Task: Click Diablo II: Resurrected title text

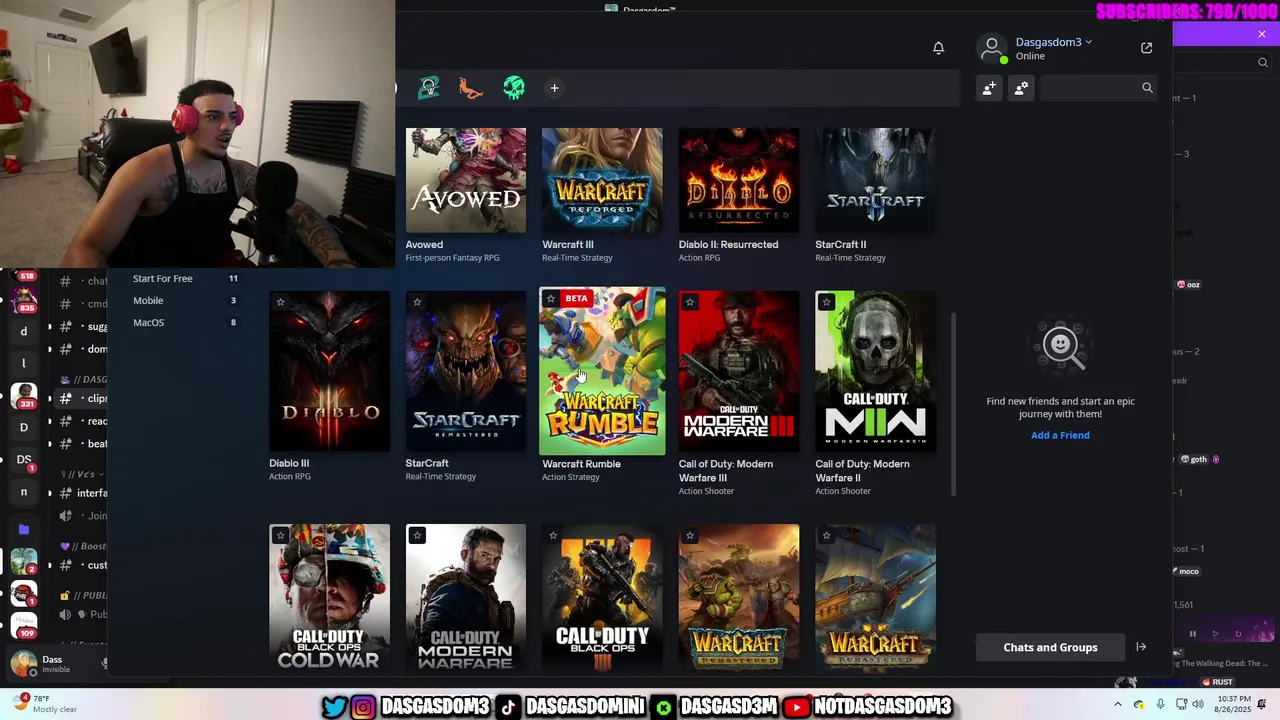Action: [x=728, y=244]
